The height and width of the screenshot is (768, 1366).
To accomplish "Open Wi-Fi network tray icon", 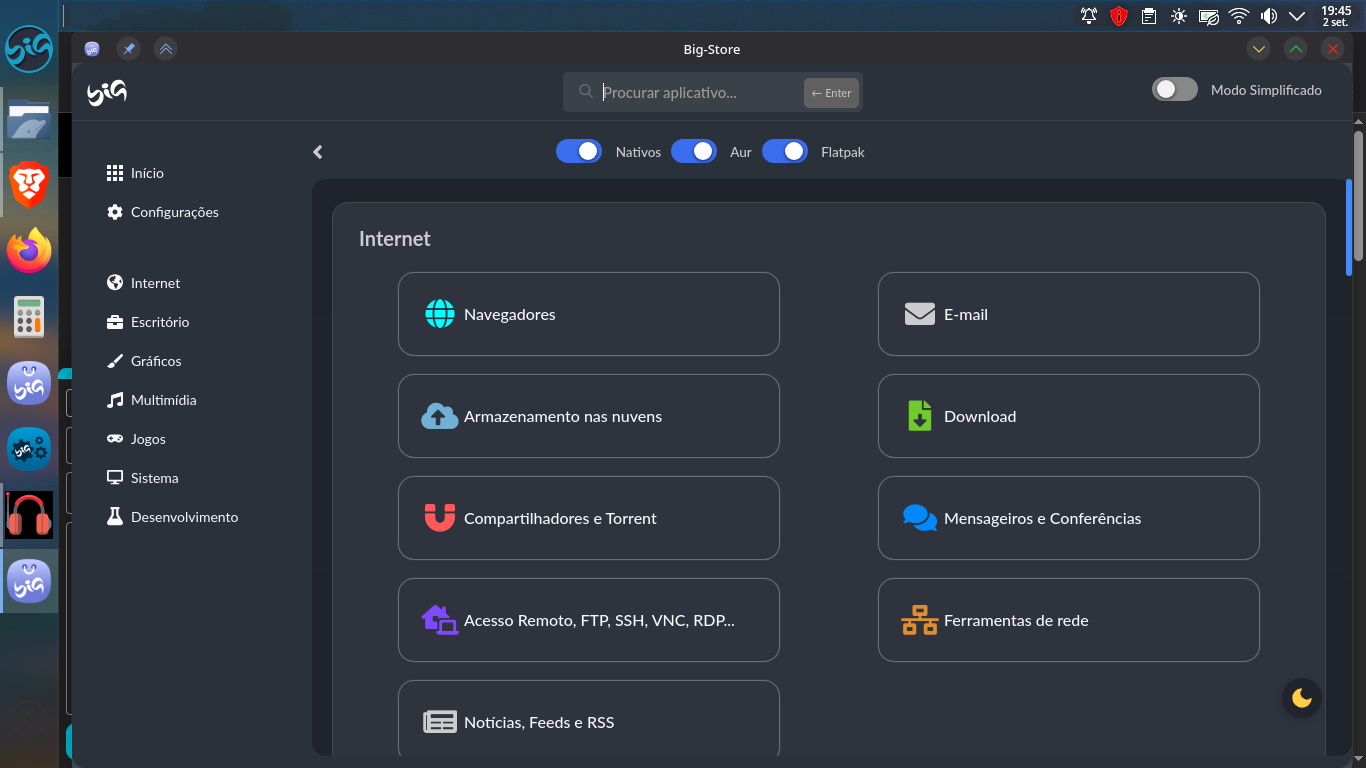I will coord(1239,16).
